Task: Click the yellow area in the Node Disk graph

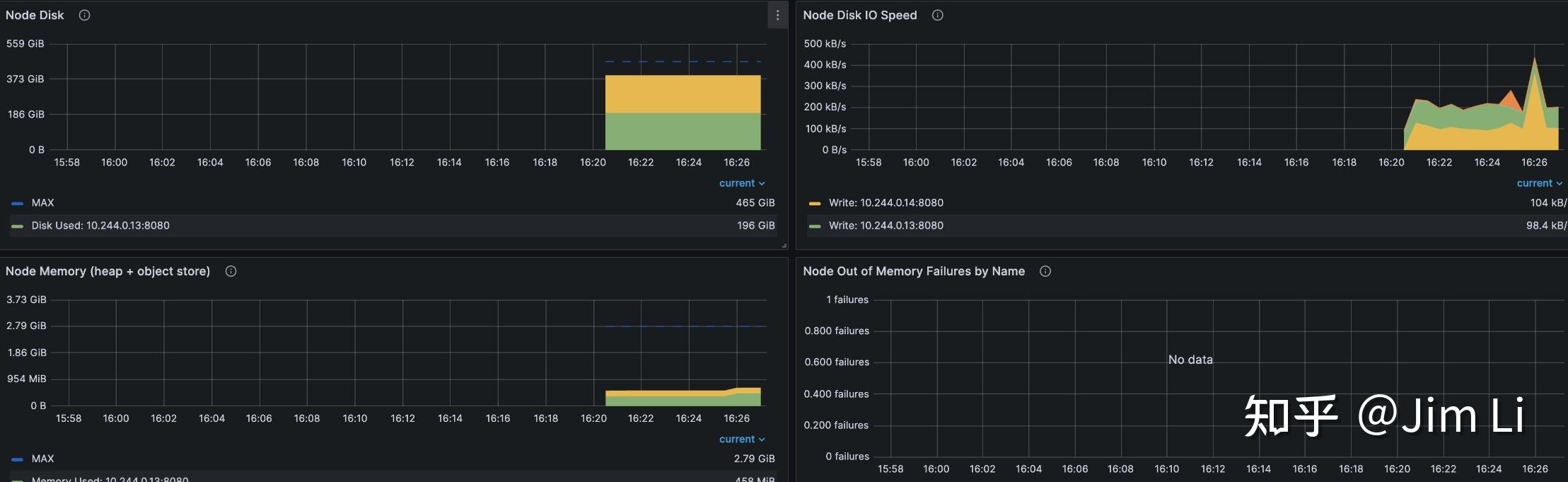Action: 683,93
